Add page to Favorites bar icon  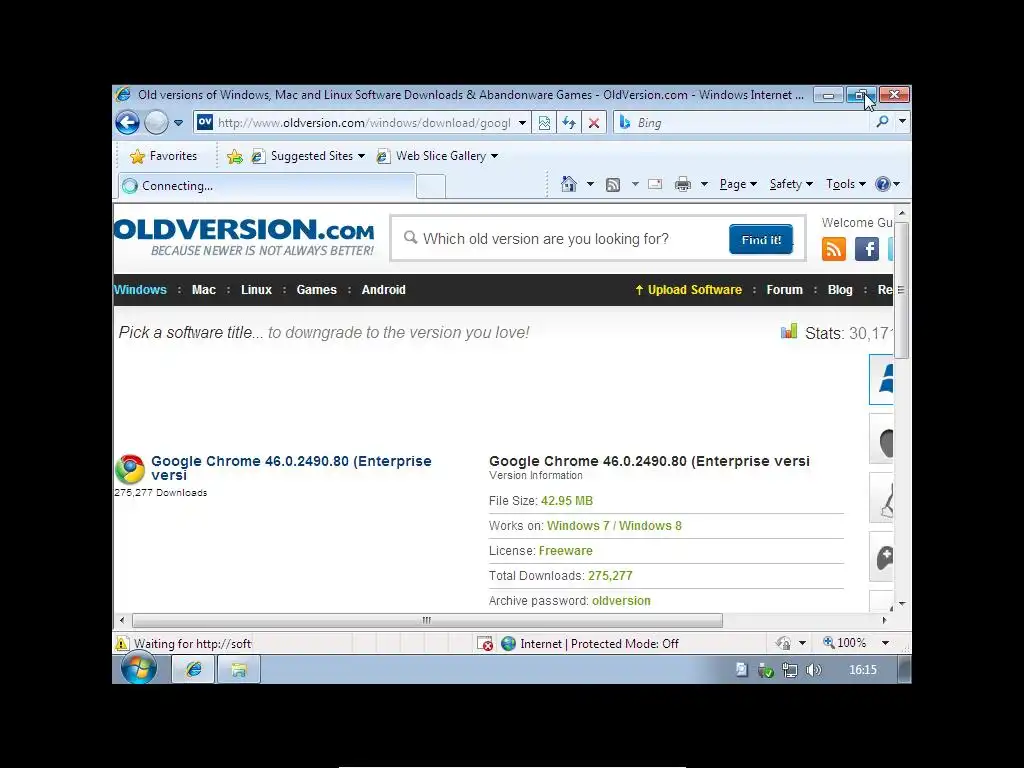tap(234, 156)
